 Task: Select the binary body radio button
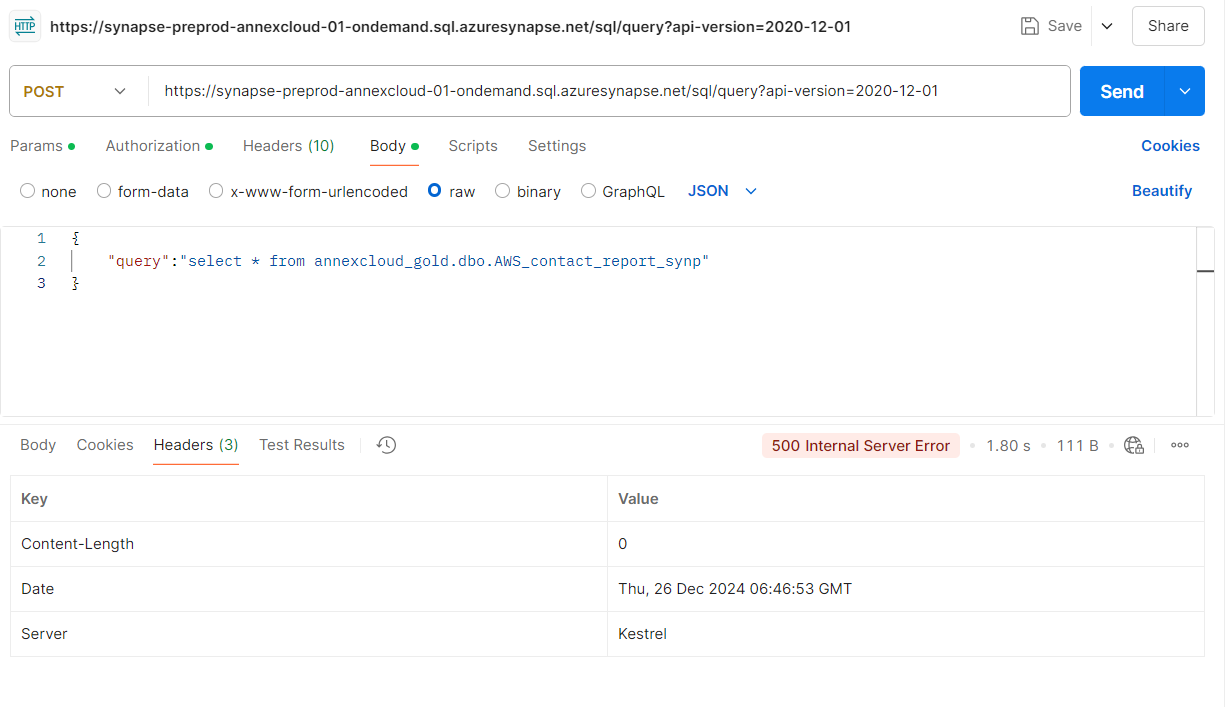[503, 191]
